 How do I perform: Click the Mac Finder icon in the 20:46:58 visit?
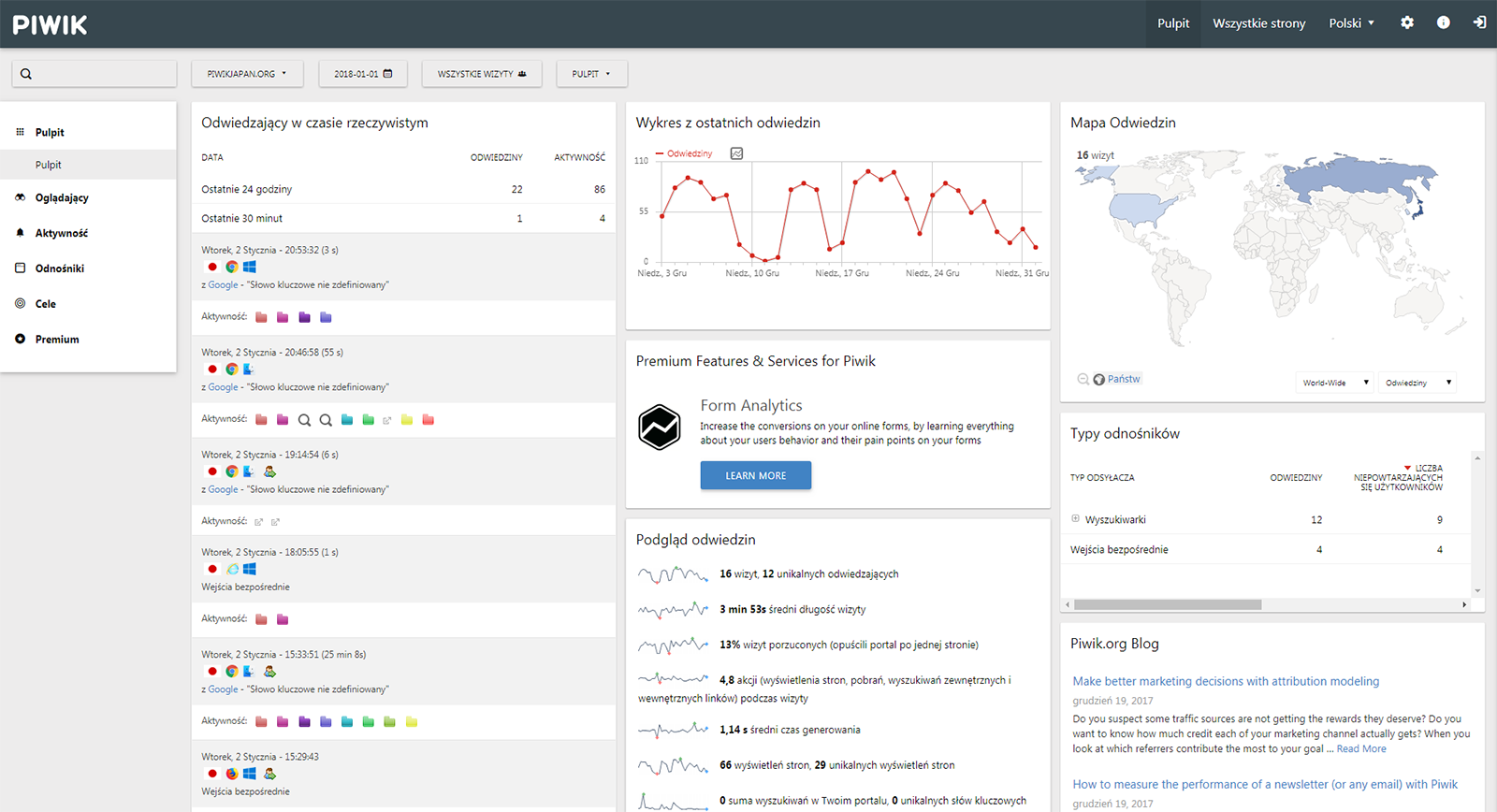[x=249, y=370]
